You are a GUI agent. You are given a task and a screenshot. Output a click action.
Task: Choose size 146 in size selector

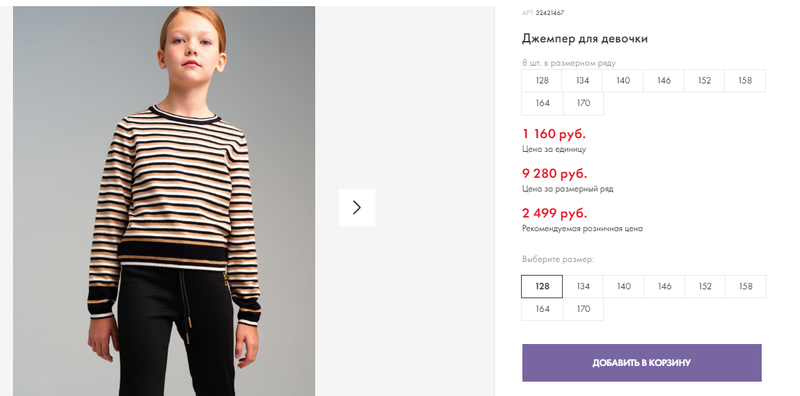click(664, 286)
